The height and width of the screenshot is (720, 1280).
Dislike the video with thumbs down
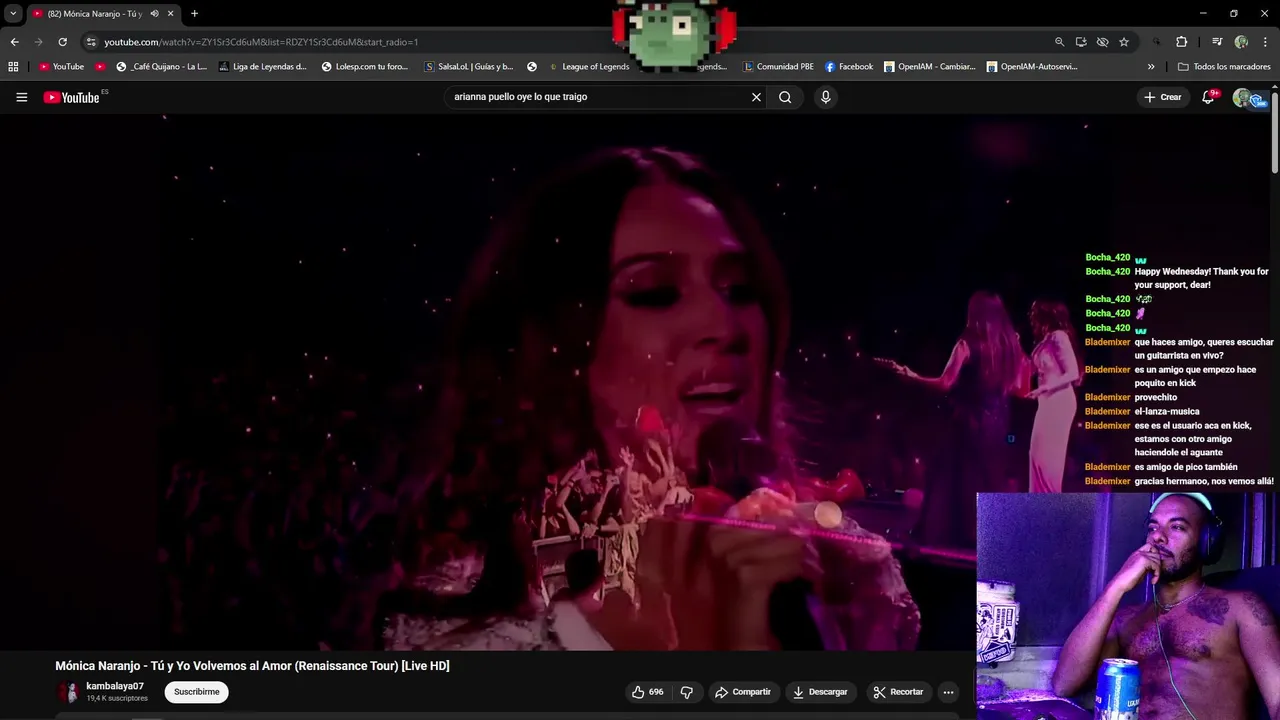pyautogui.click(x=686, y=692)
